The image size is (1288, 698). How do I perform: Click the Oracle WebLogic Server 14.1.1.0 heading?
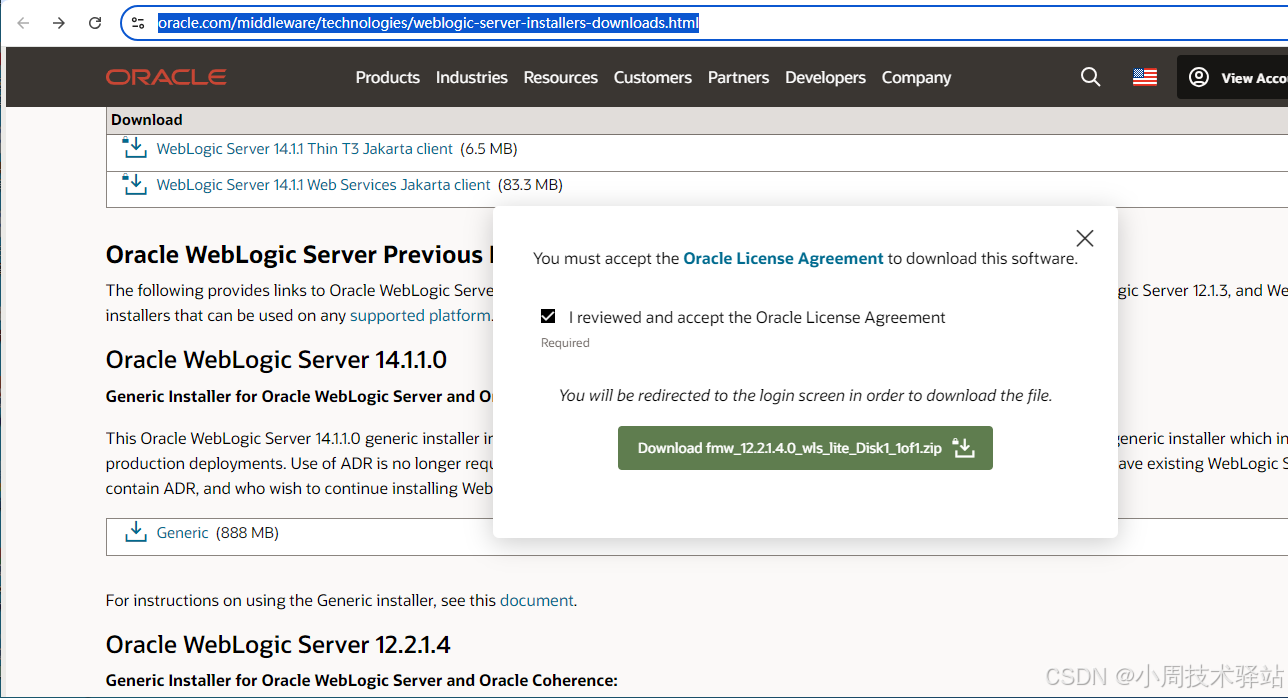point(276,360)
